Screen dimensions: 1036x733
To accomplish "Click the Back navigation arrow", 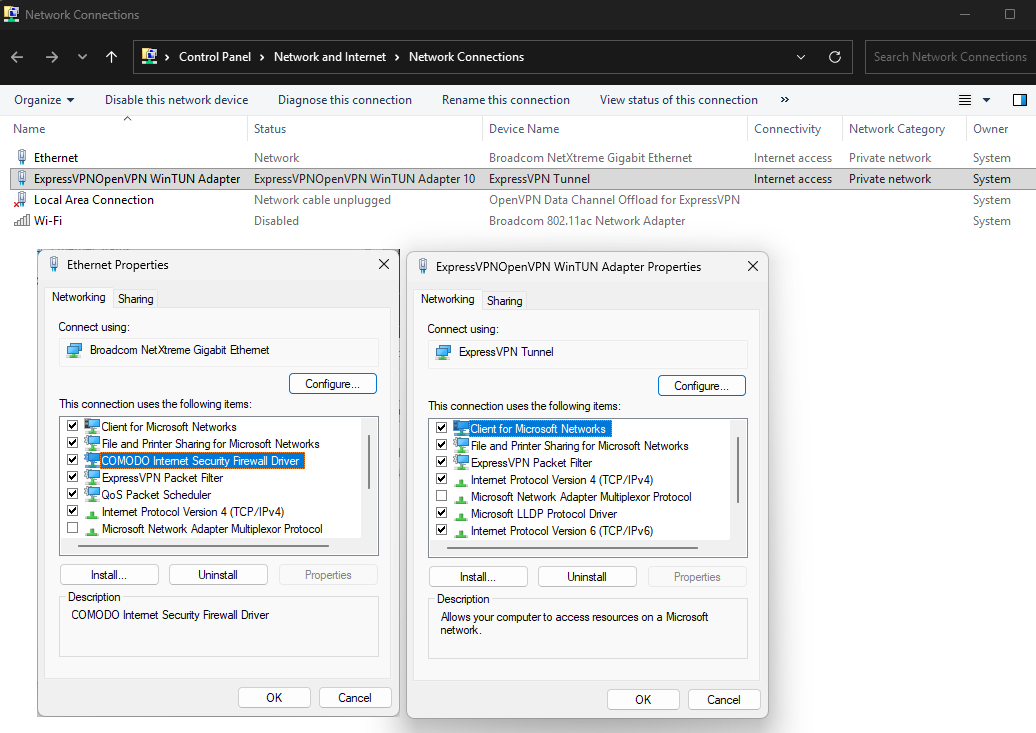I will pos(17,57).
